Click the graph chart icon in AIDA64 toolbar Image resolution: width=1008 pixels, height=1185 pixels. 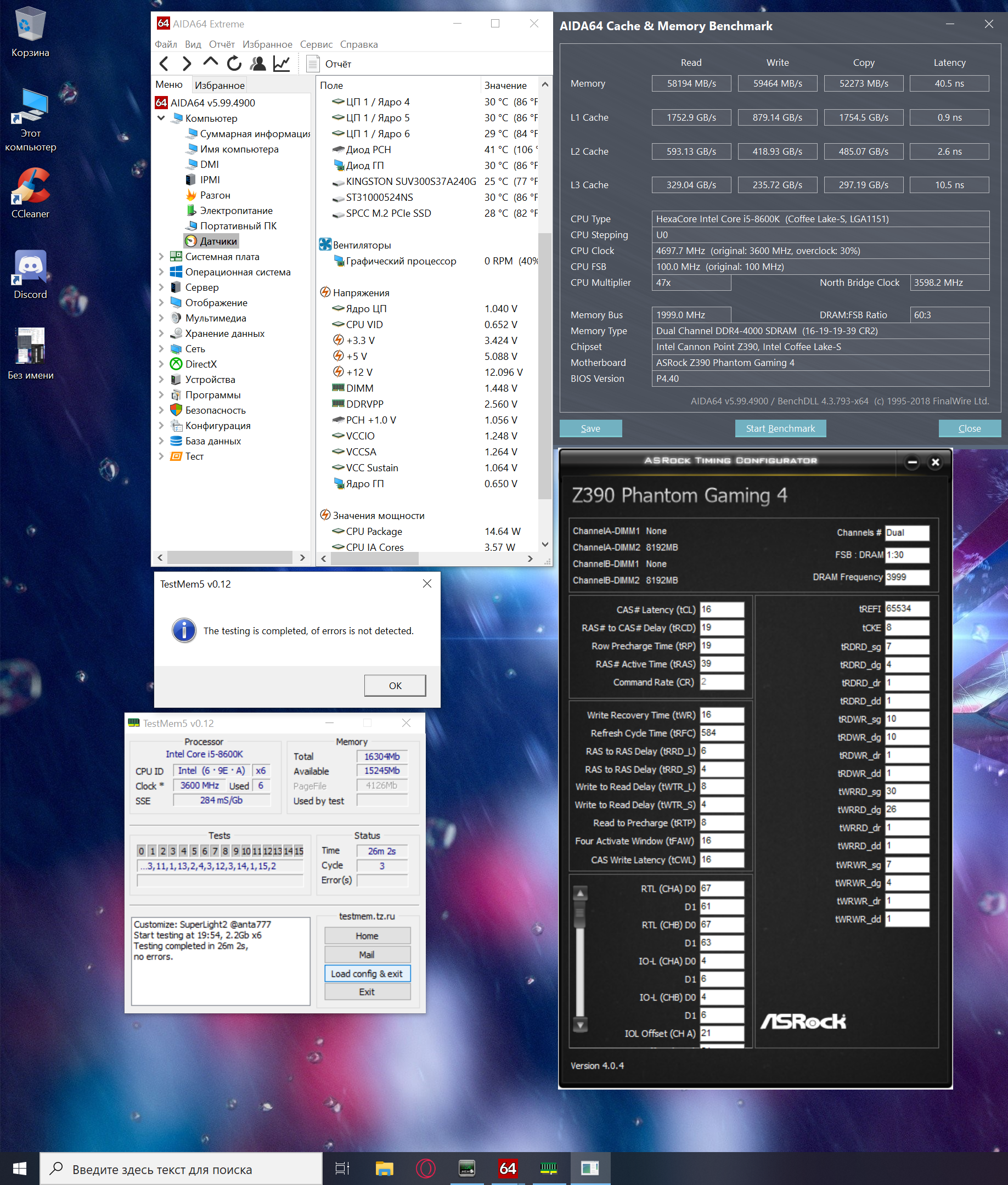(281, 64)
